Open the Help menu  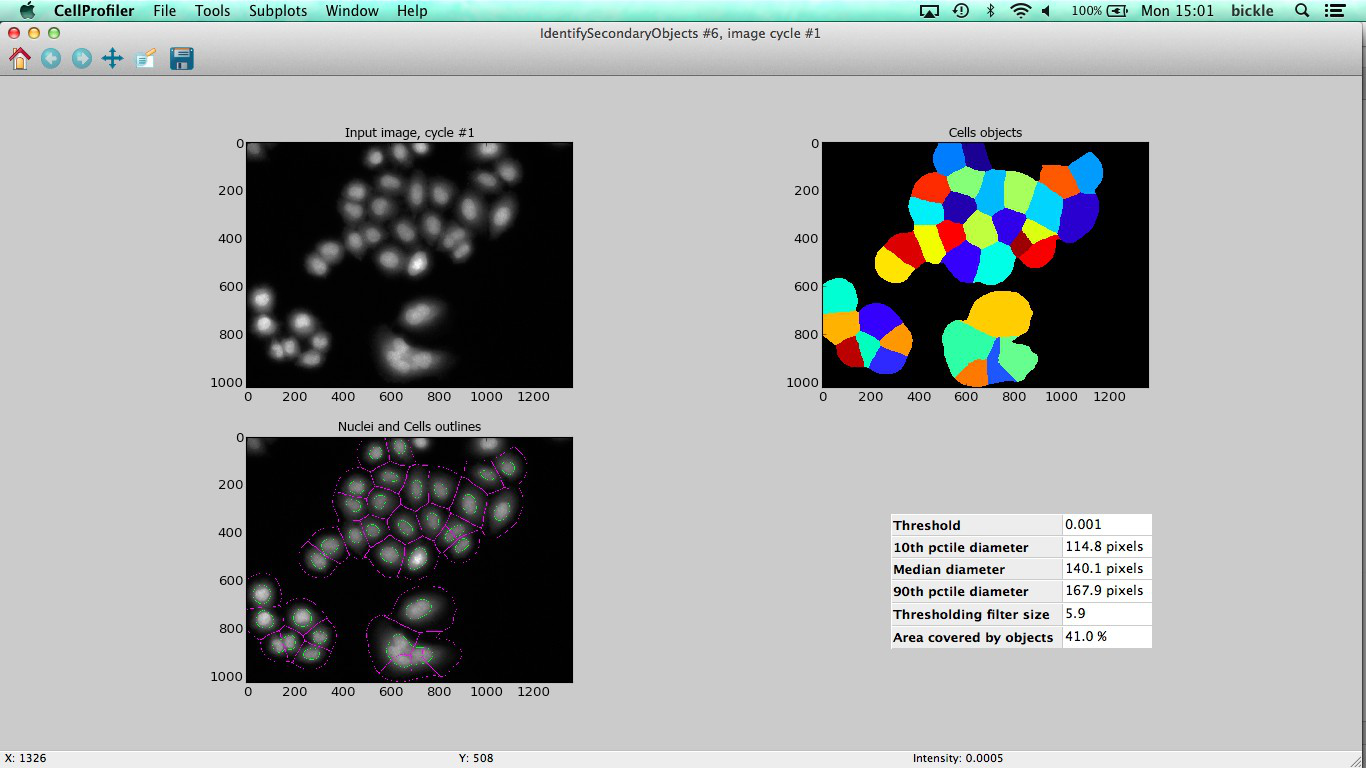tap(412, 11)
